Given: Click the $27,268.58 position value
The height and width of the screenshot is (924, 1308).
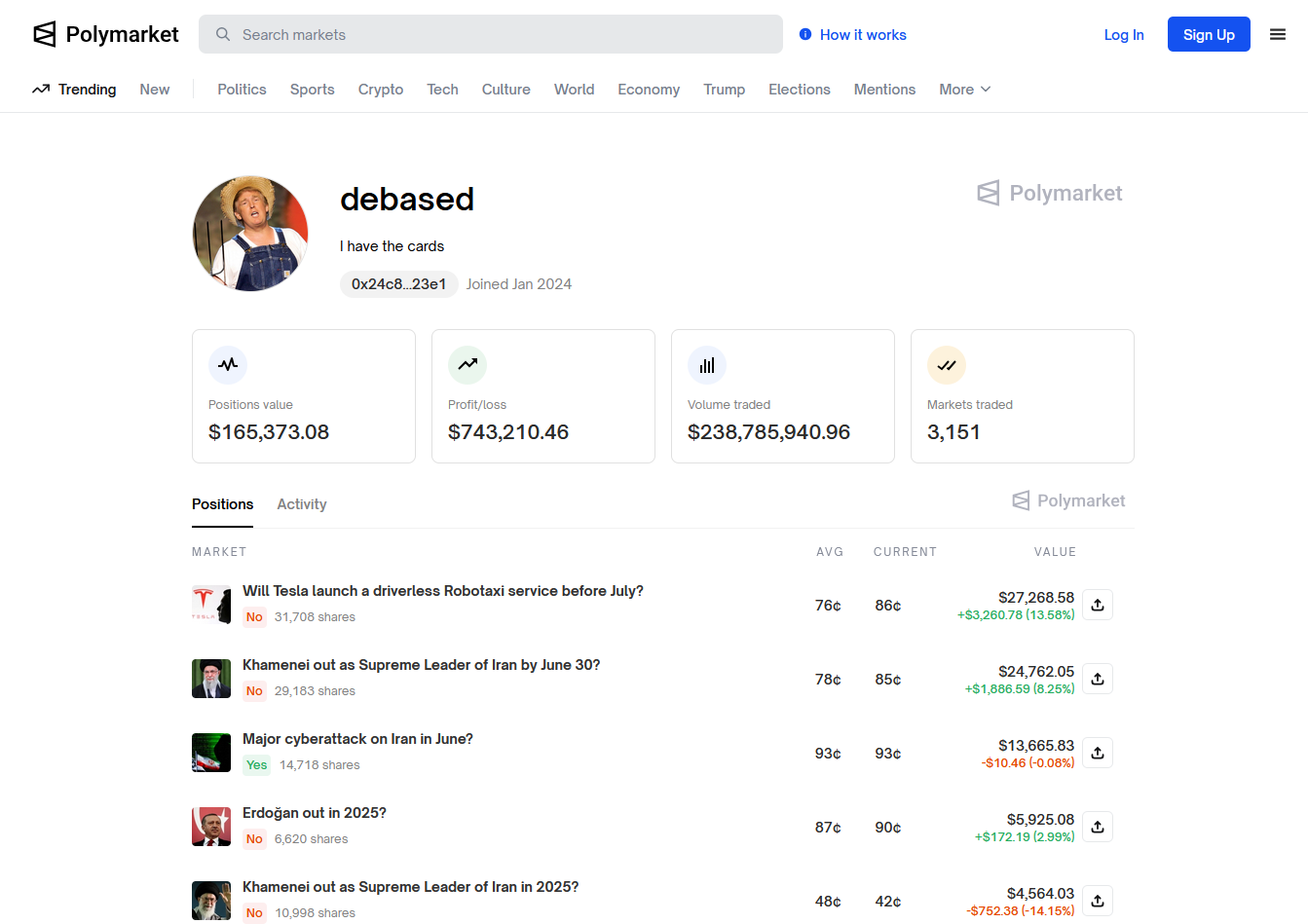Looking at the screenshot, I should point(1036,597).
